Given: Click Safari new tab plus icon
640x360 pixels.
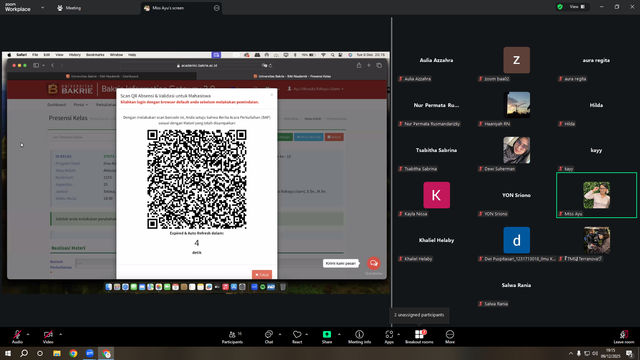Looking at the screenshot, I should pyautogui.click(x=369, y=65).
